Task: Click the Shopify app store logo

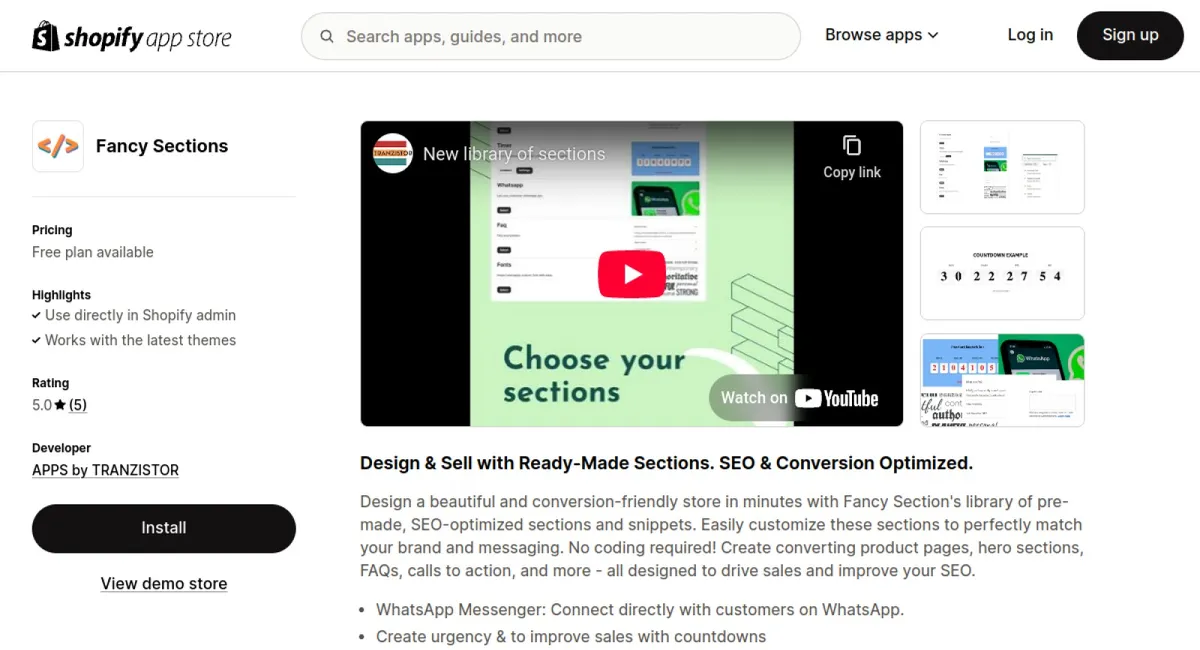Action: (132, 37)
